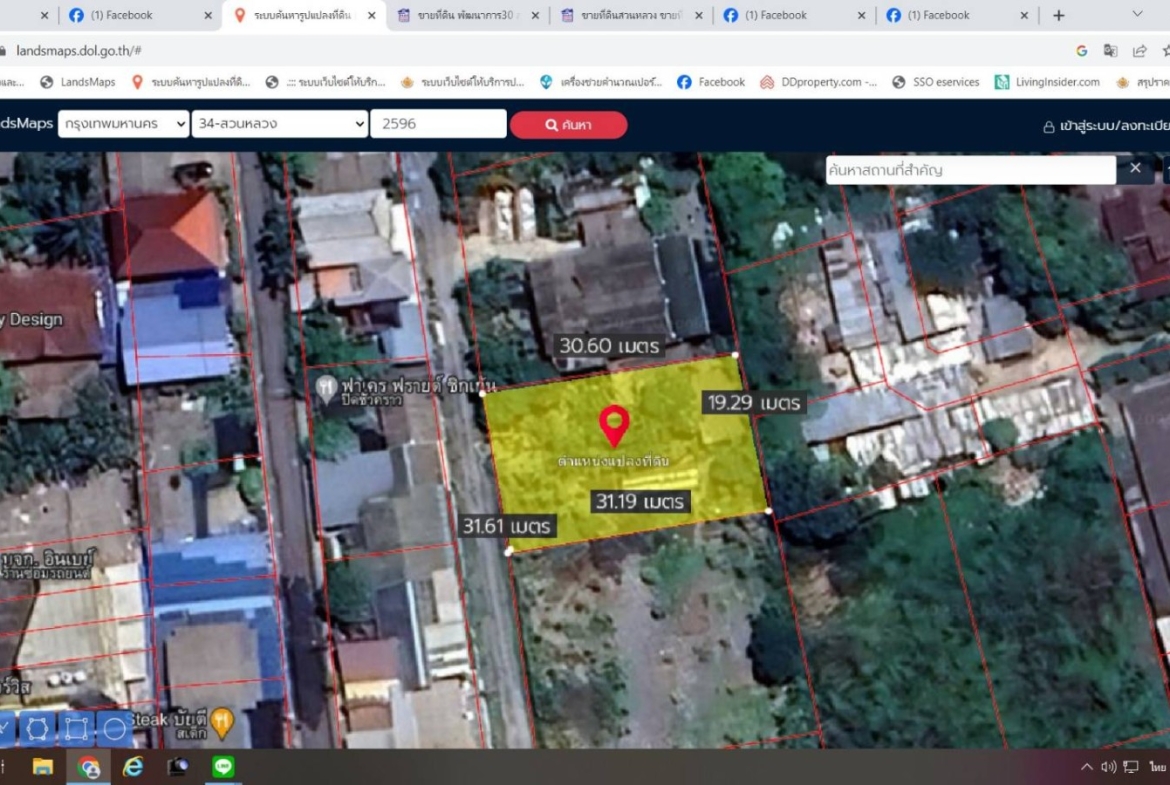Click the 31.61 เมตร measurement label
The image size is (1170, 785).
tap(506, 526)
